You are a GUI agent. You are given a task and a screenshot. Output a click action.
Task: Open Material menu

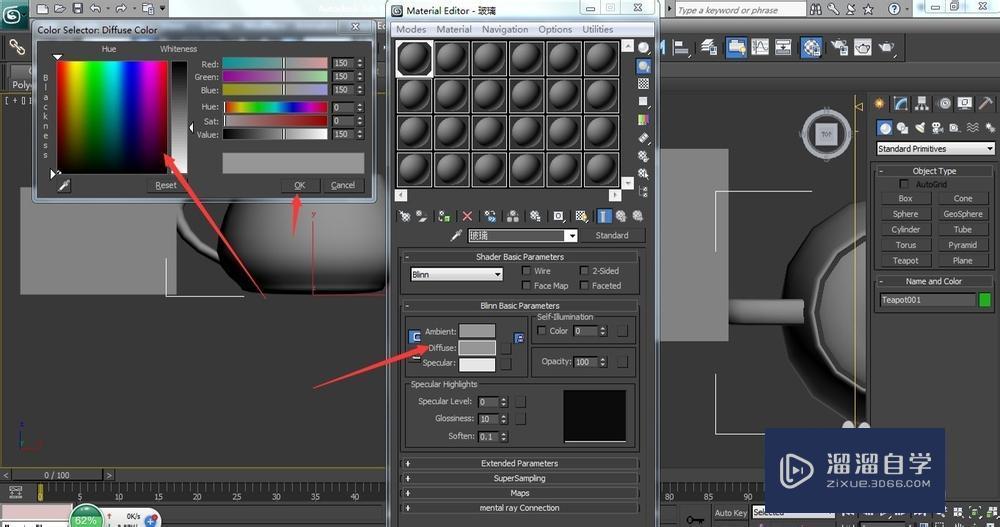click(454, 29)
